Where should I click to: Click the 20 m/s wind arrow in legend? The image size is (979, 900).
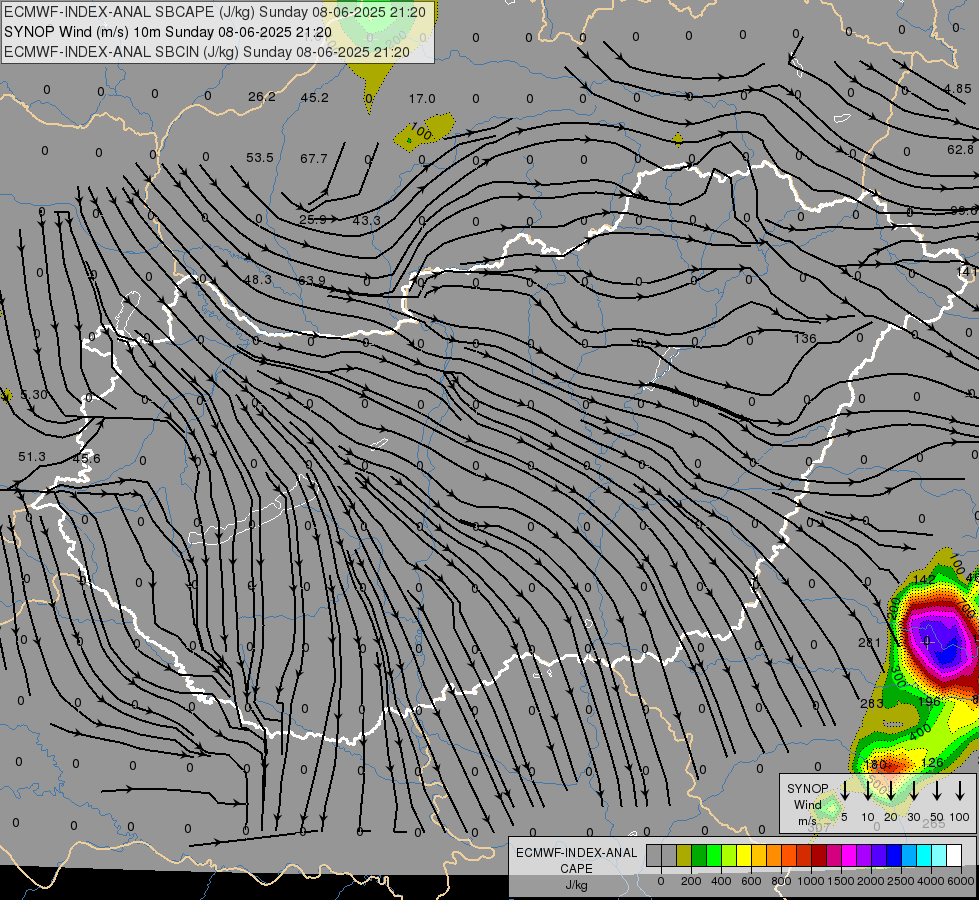[891, 790]
